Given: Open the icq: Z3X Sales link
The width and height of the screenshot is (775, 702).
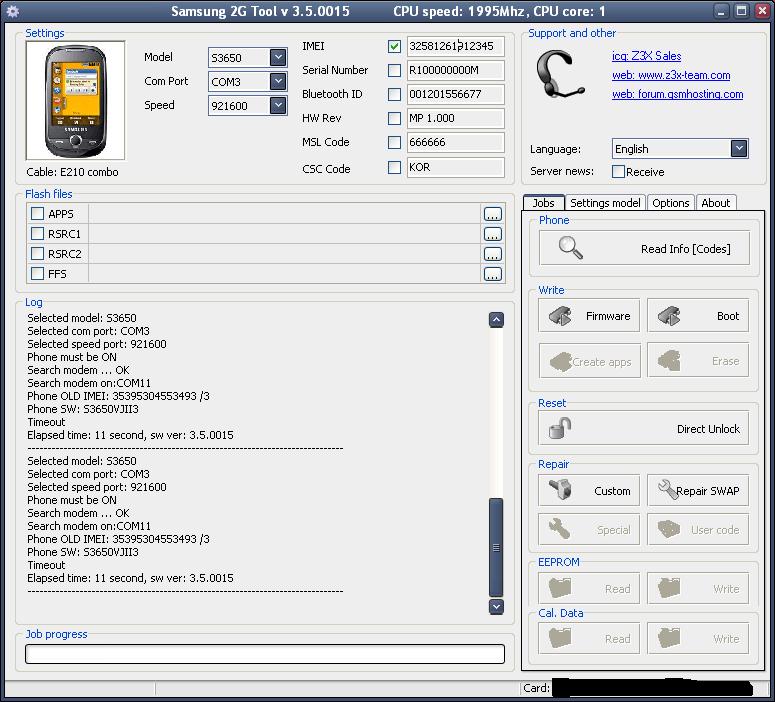Looking at the screenshot, I should [646, 56].
